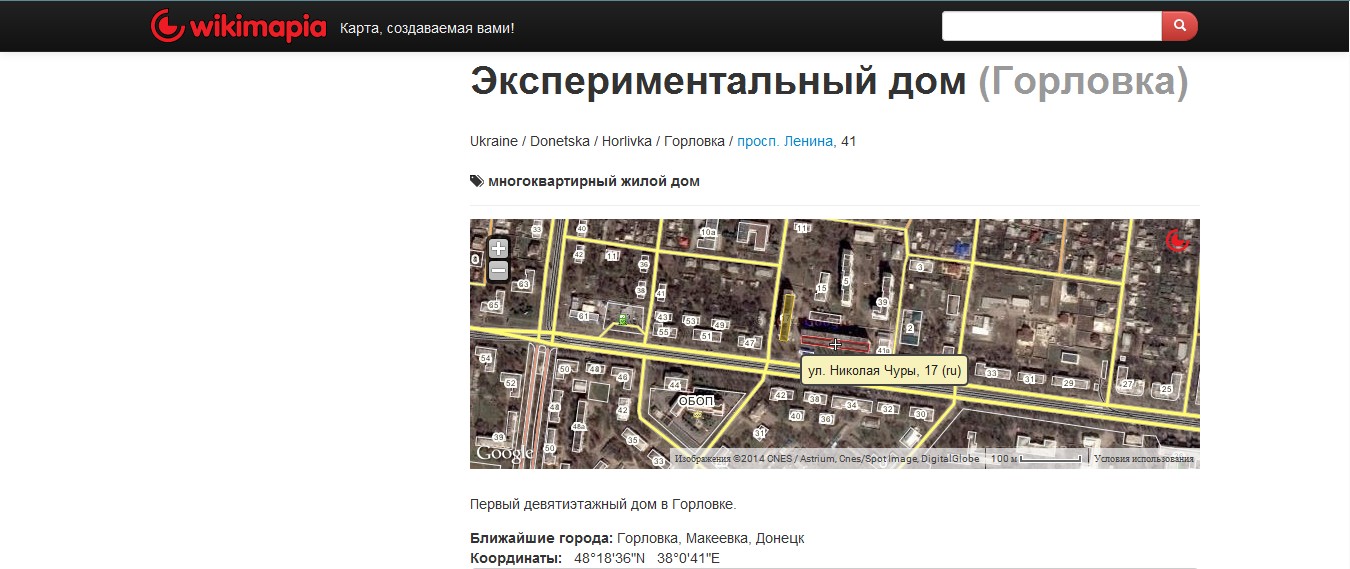1350x569 pixels.
Task: Select the red outlined building under cursor
Action: point(833,343)
